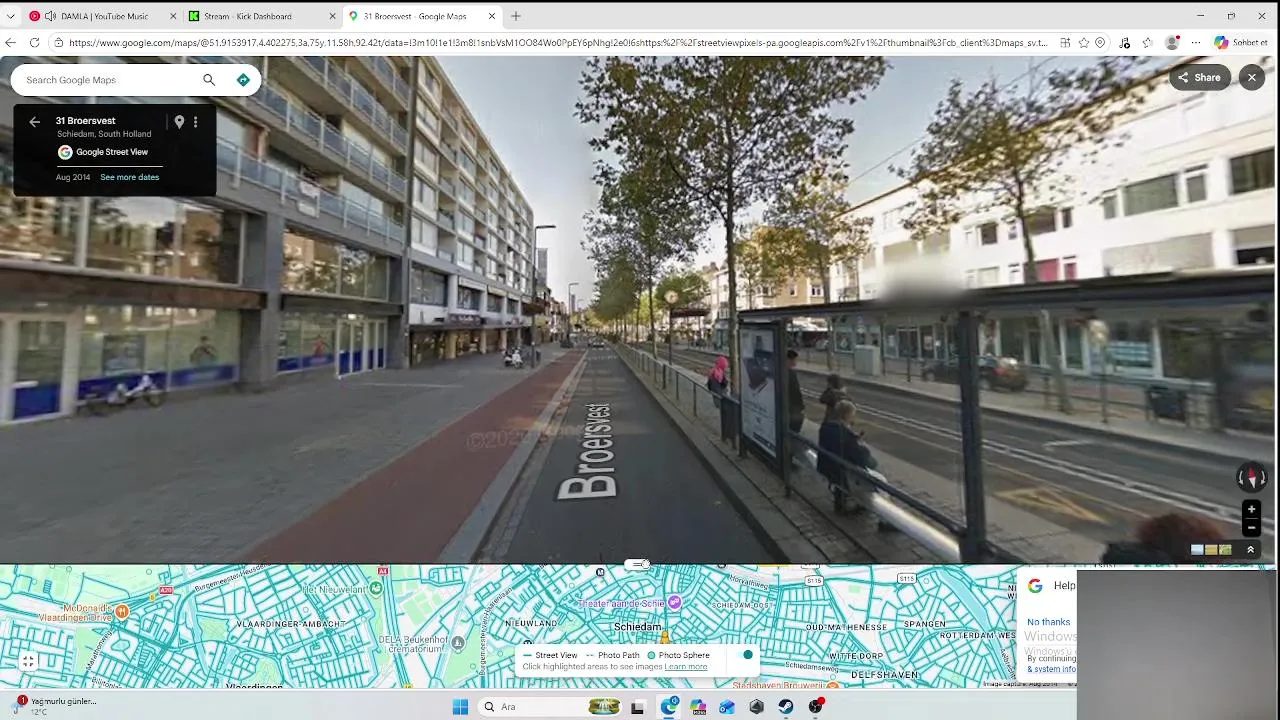
Task: Bookmark the page with the star icon
Action: point(1083,43)
